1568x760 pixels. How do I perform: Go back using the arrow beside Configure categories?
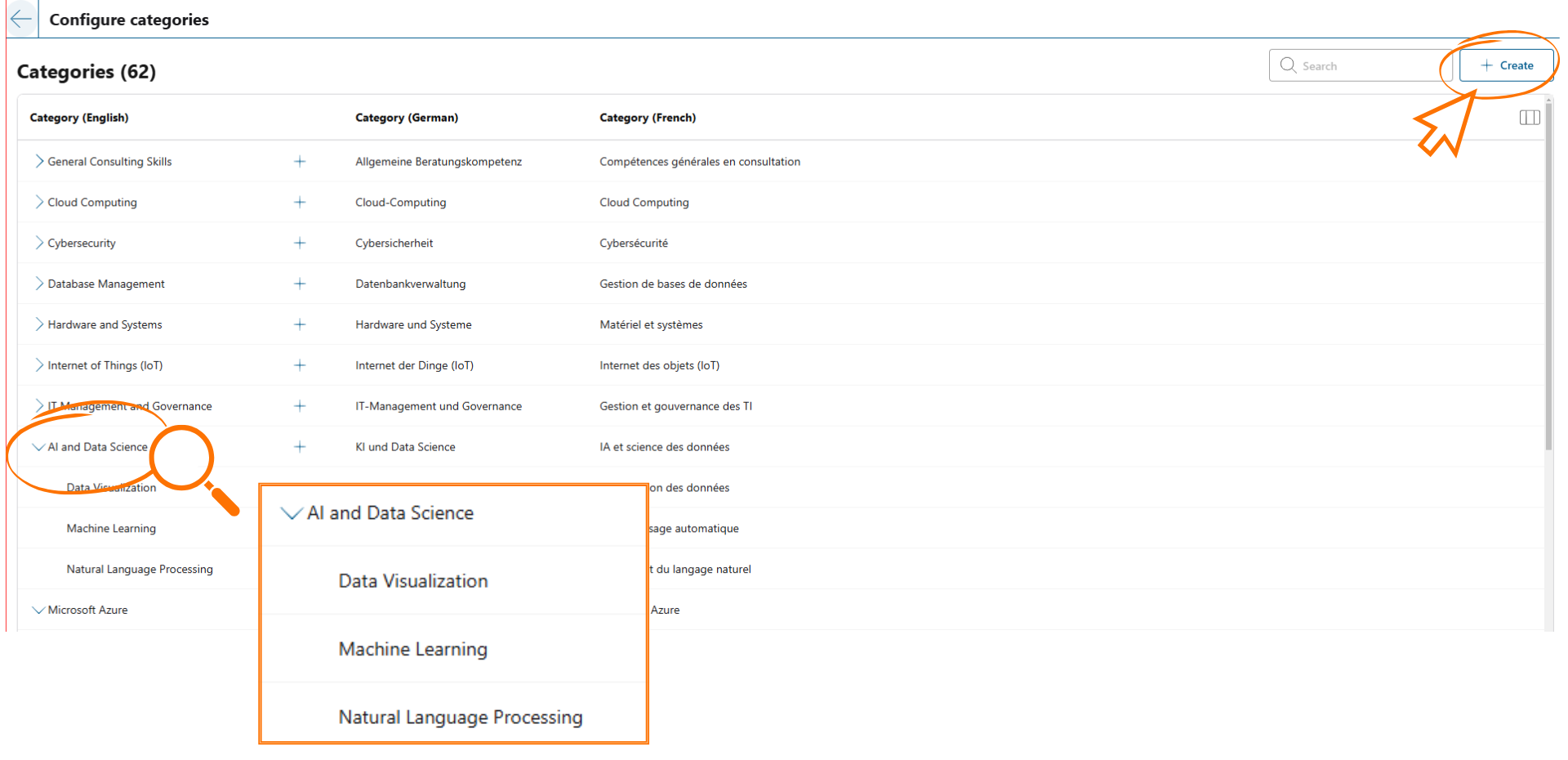(x=21, y=19)
